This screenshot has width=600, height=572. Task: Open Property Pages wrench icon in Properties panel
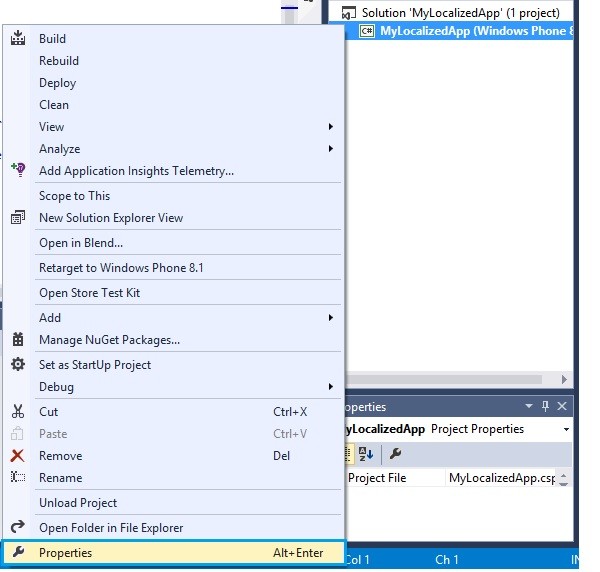click(395, 454)
